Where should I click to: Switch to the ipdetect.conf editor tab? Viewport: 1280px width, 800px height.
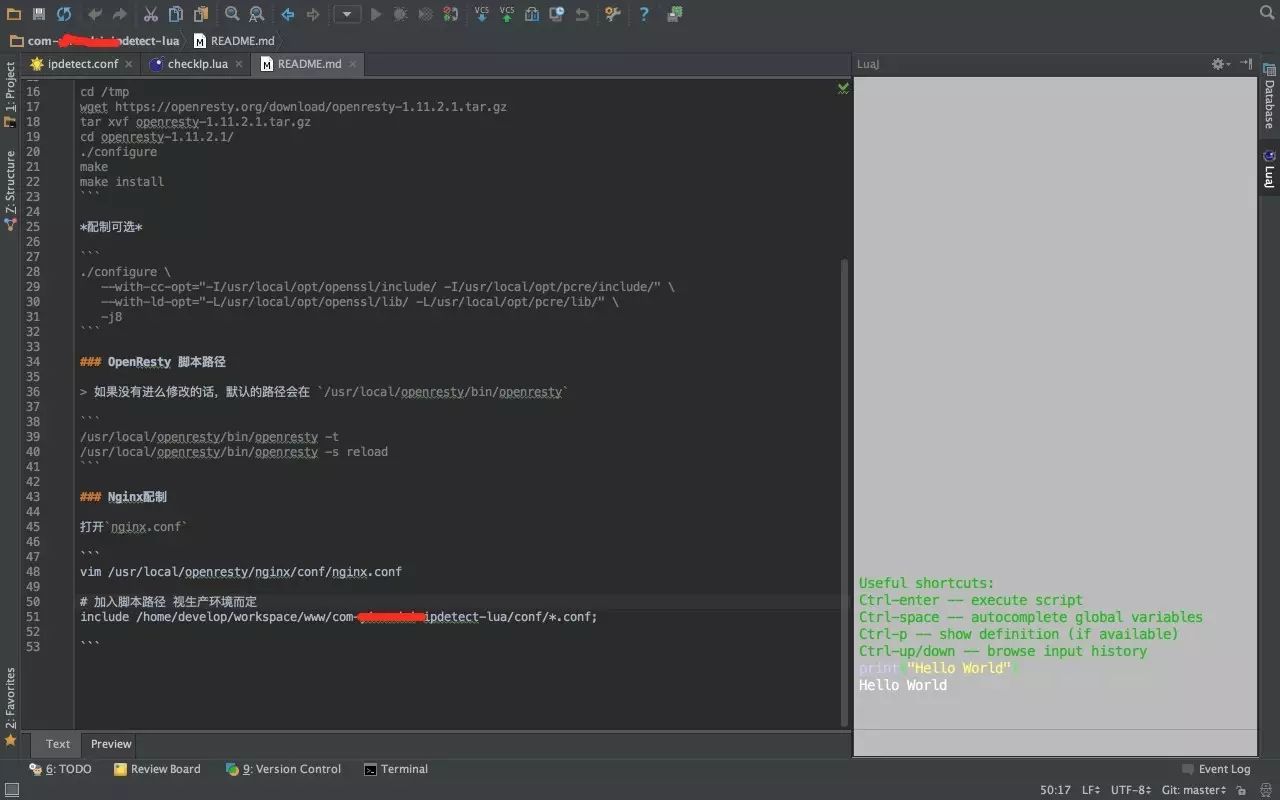tap(83, 64)
